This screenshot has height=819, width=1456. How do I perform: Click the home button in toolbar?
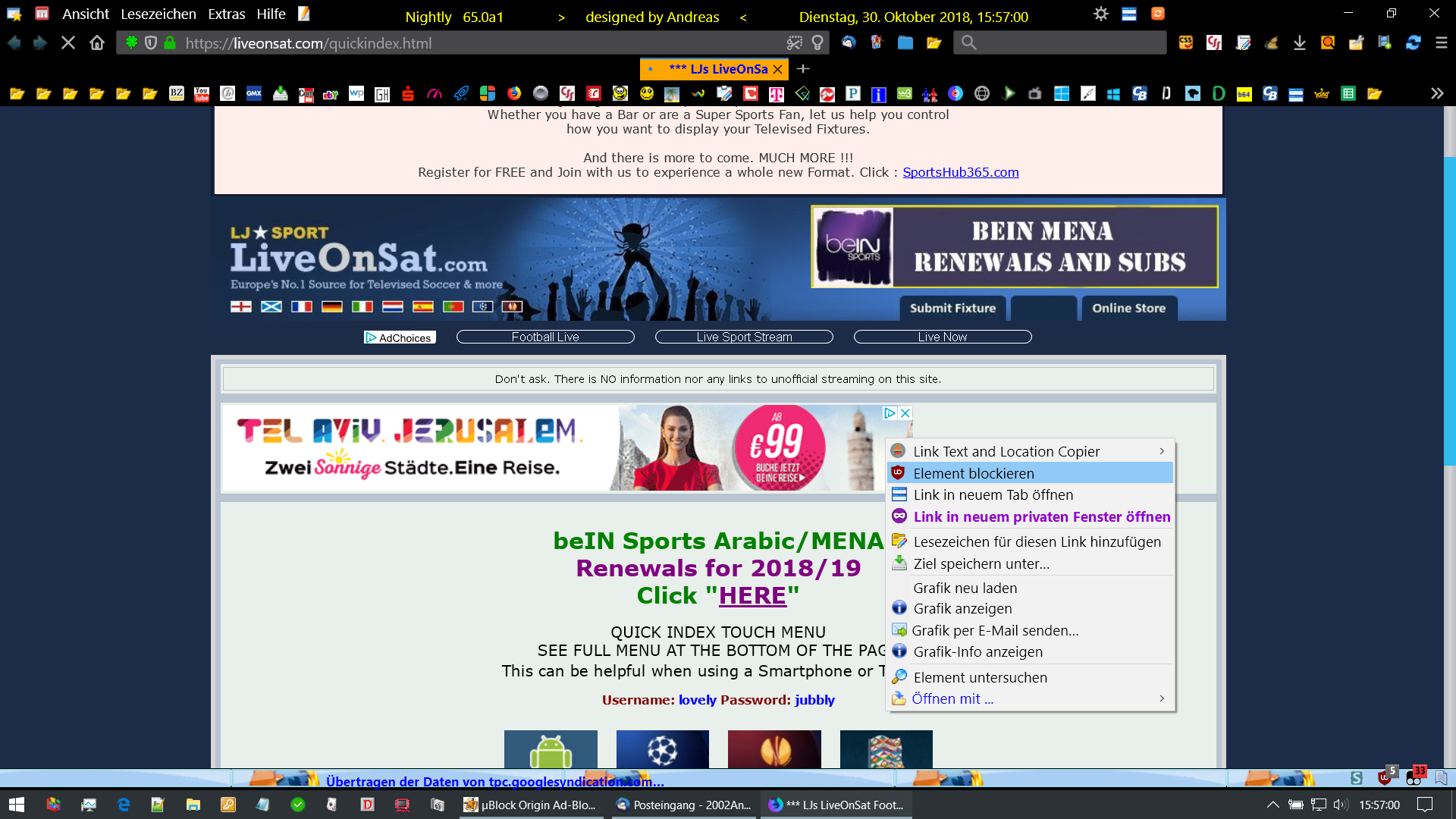(x=97, y=43)
